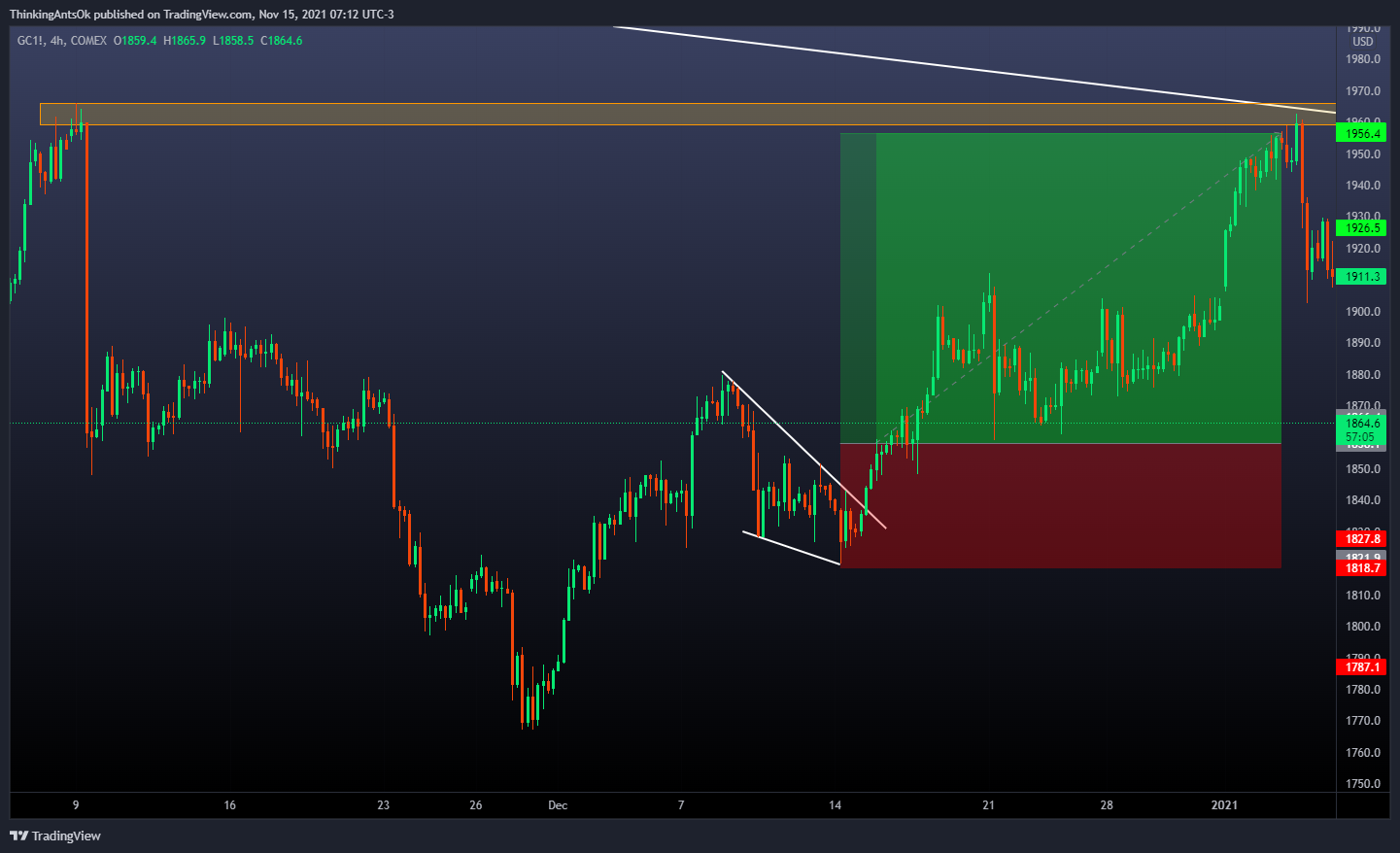Image resolution: width=1400 pixels, height=853 pixels.
Task: Click the 1880.0 level on price axis
Action: click(x=1363, y=375)
